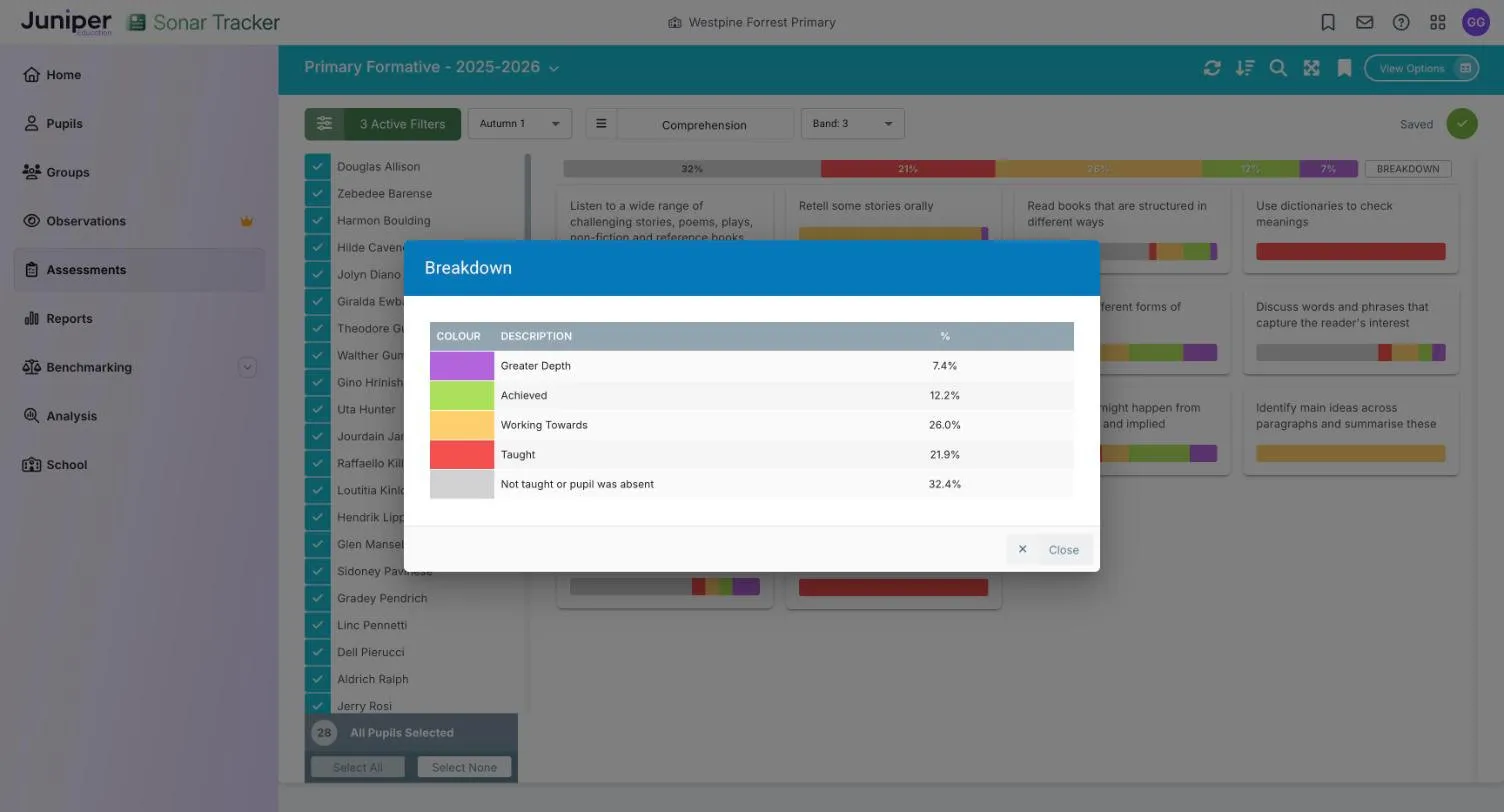Screen dimensions: 1504x812
Task: Uncheck Dell Pierucci checkbox
Action: 317,653
